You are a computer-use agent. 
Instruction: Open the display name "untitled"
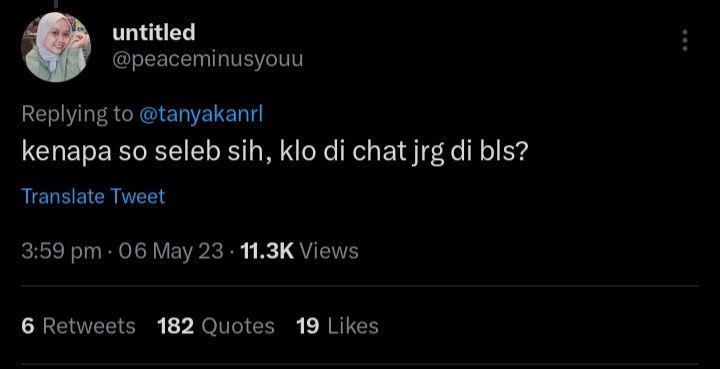tap(154, 33)
